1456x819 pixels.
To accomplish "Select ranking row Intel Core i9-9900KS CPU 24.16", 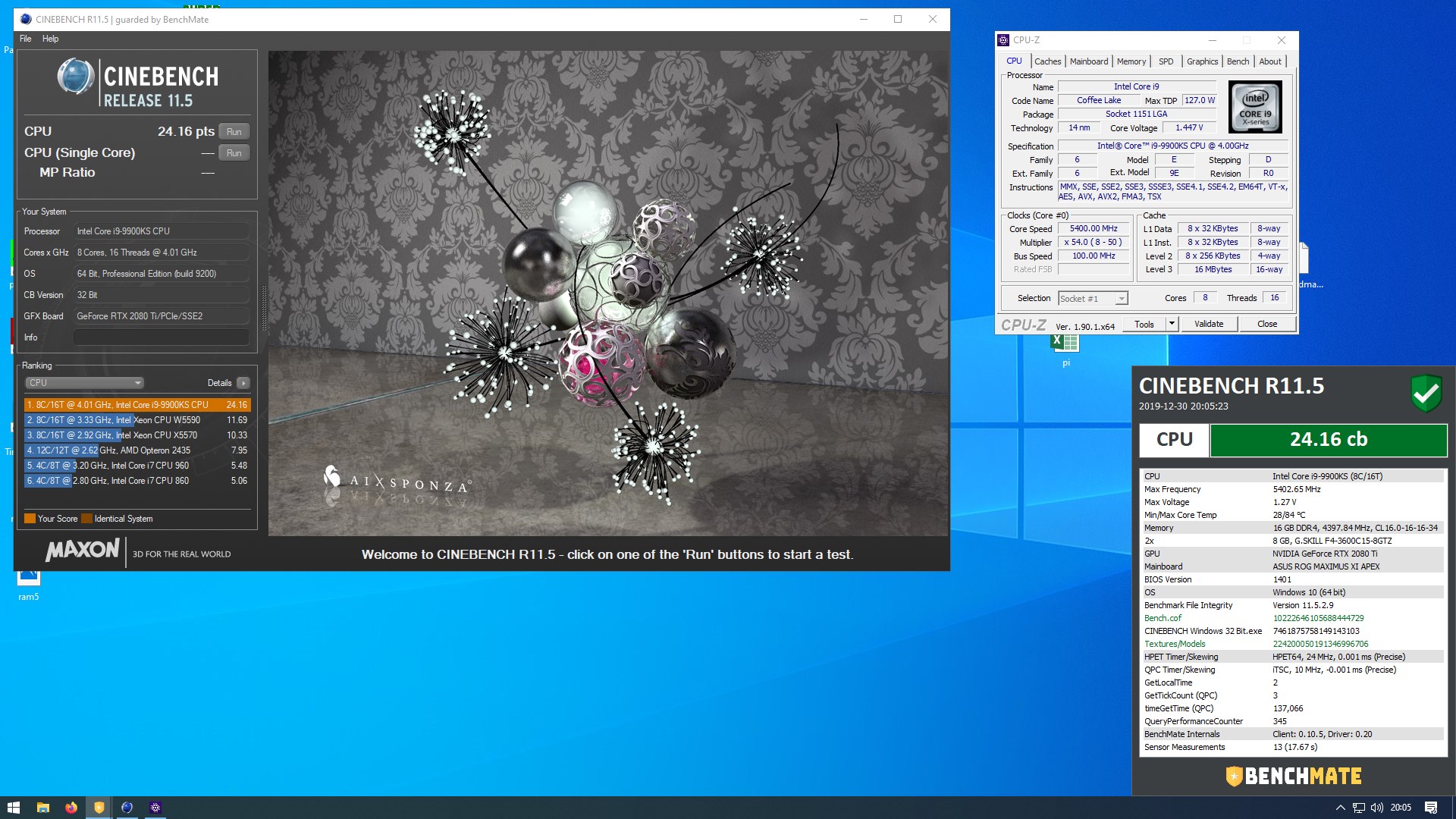I will pos(137,405).
